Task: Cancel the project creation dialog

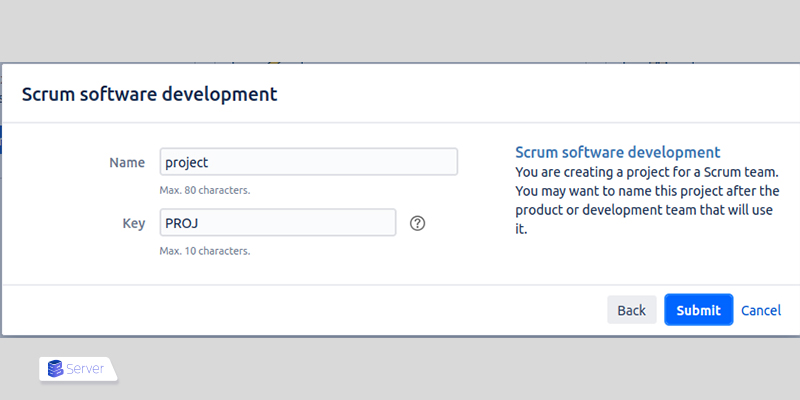Action: [x=761, y=310]
